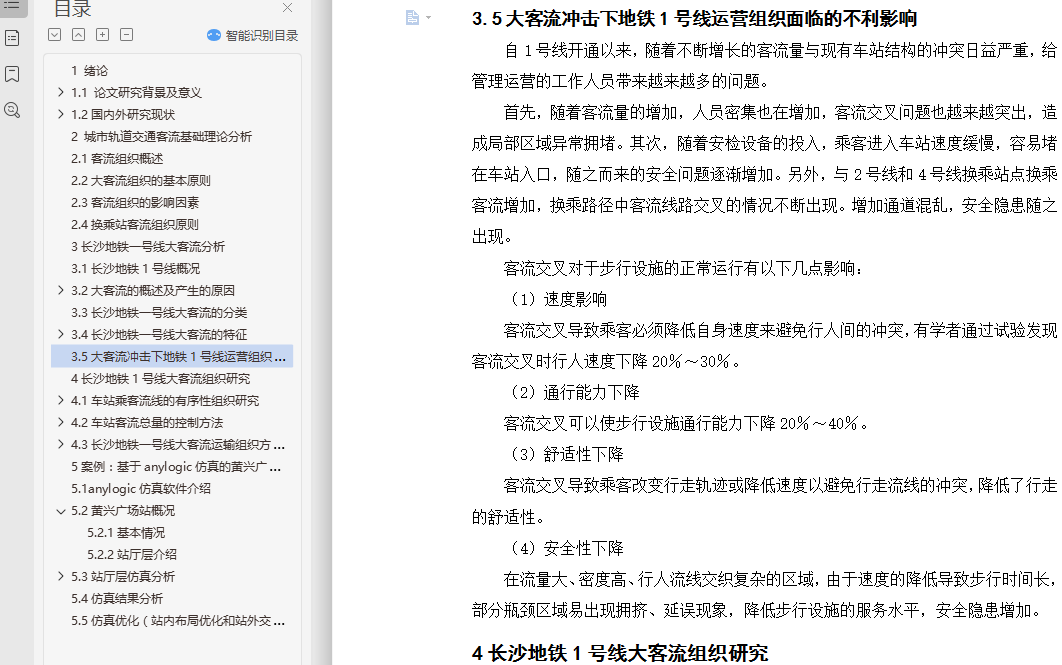The width and height of the screenshot is (1062, 665).
Task: Select 2.1 客流组织概述 outline item
Action: (x=116, y=158)
